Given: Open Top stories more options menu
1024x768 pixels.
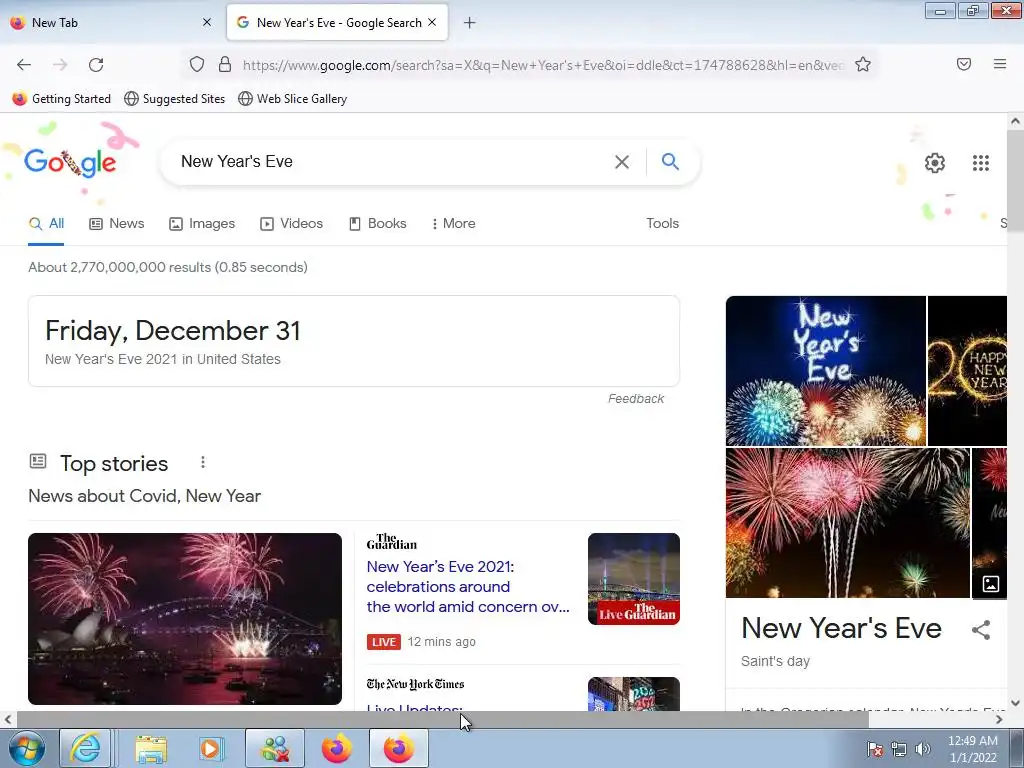Looking at the screenshot, I should (203, 462).
